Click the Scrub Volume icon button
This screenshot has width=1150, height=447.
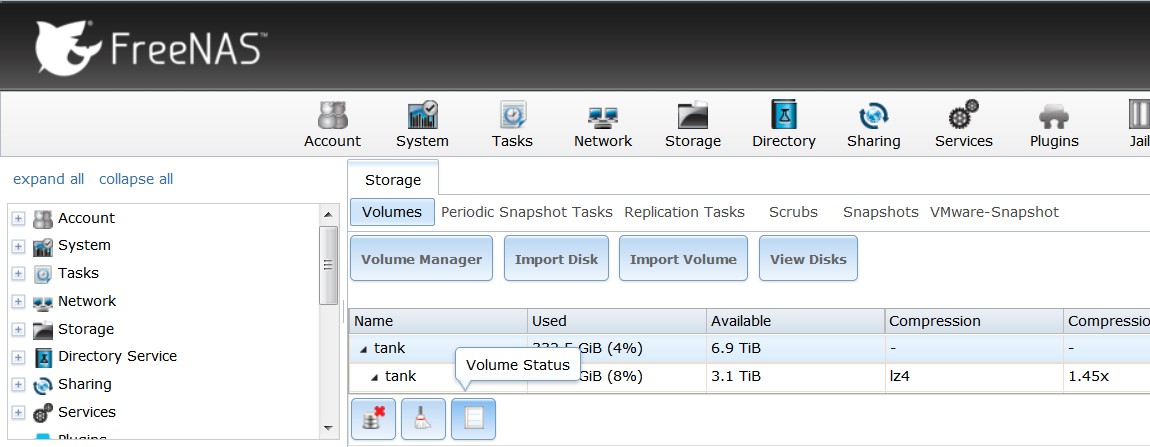[423, 419]
